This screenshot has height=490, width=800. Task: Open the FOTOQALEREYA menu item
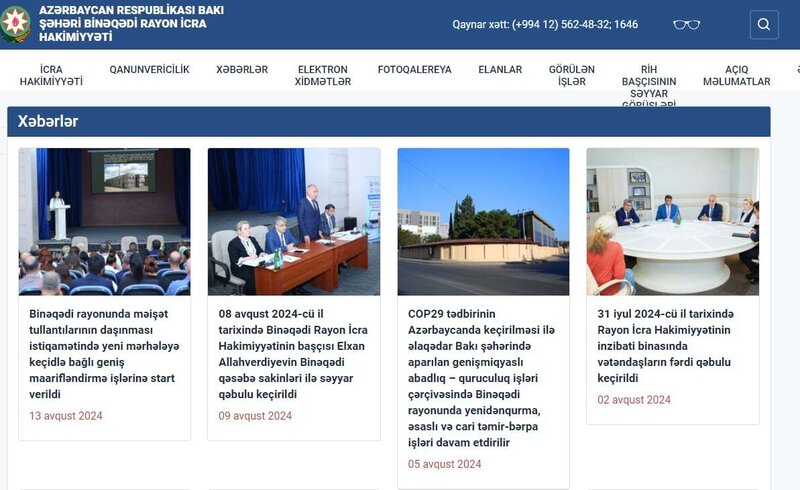coord(414,69)
